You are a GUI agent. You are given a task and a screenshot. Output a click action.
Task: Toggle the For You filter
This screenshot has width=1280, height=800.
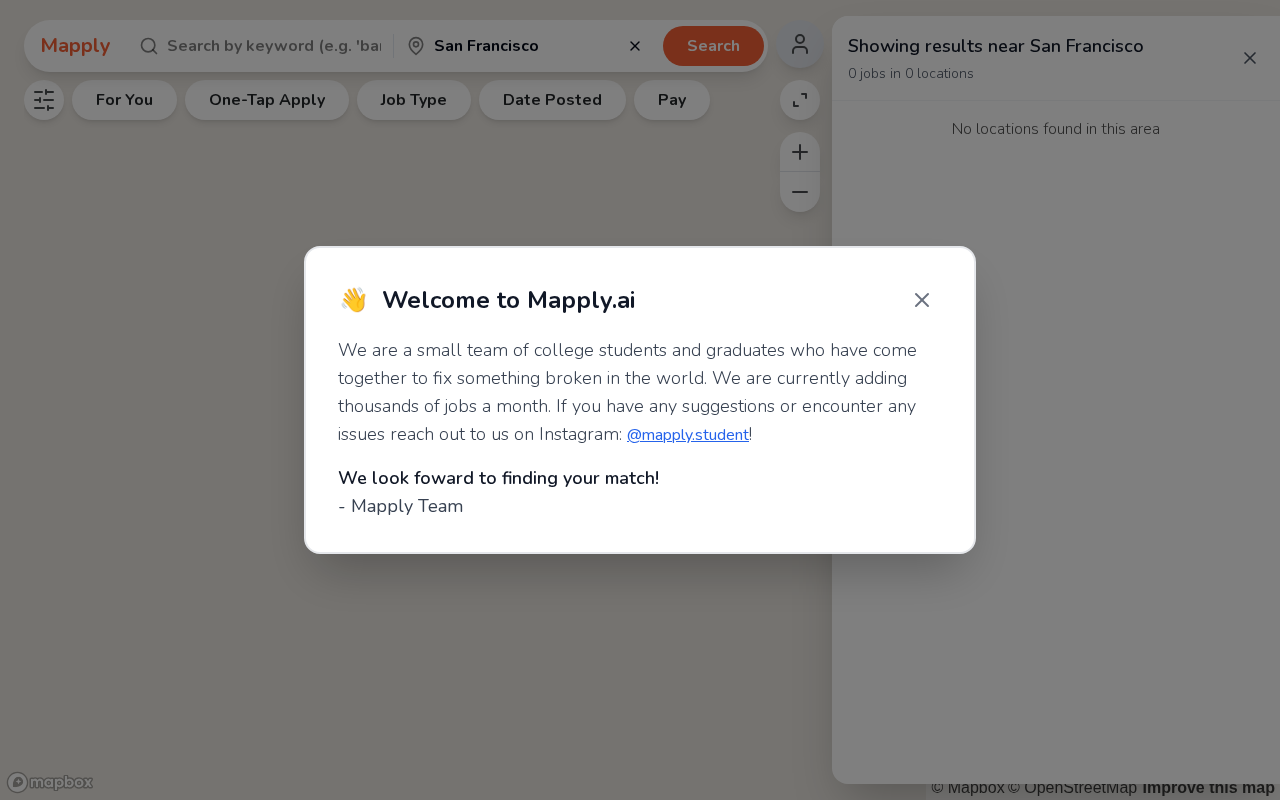(x=124, y=100)
